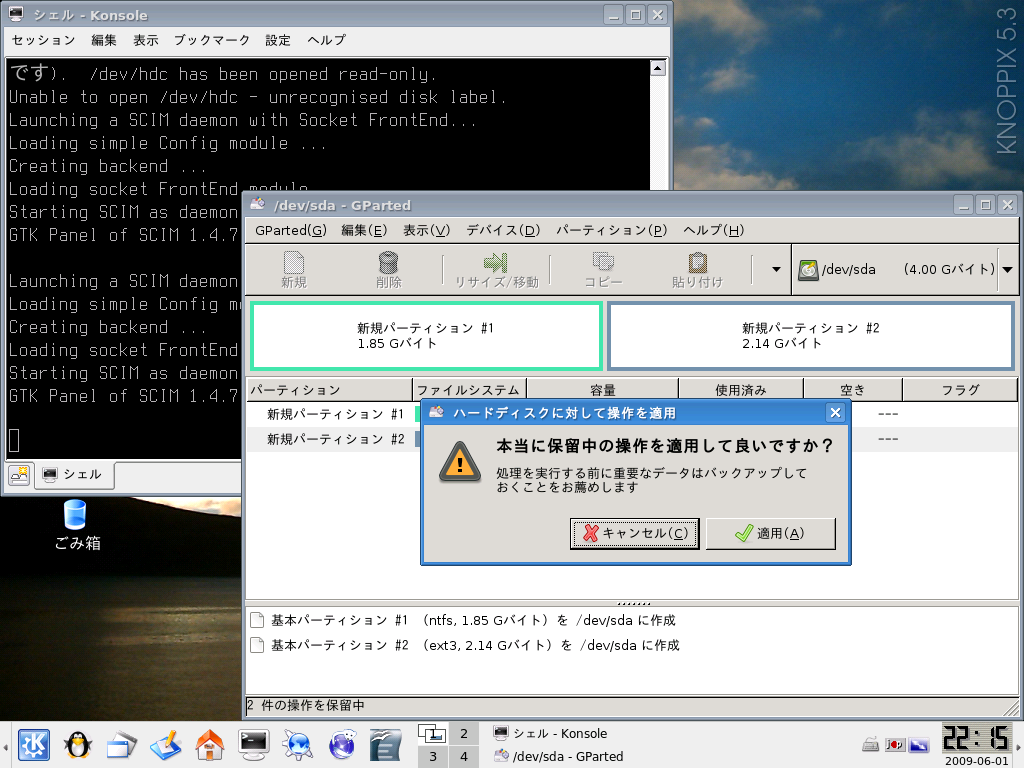The image size is (1024, 768).
Task: Open the 編集(E) menu in GParted
Action: (364, 230)
